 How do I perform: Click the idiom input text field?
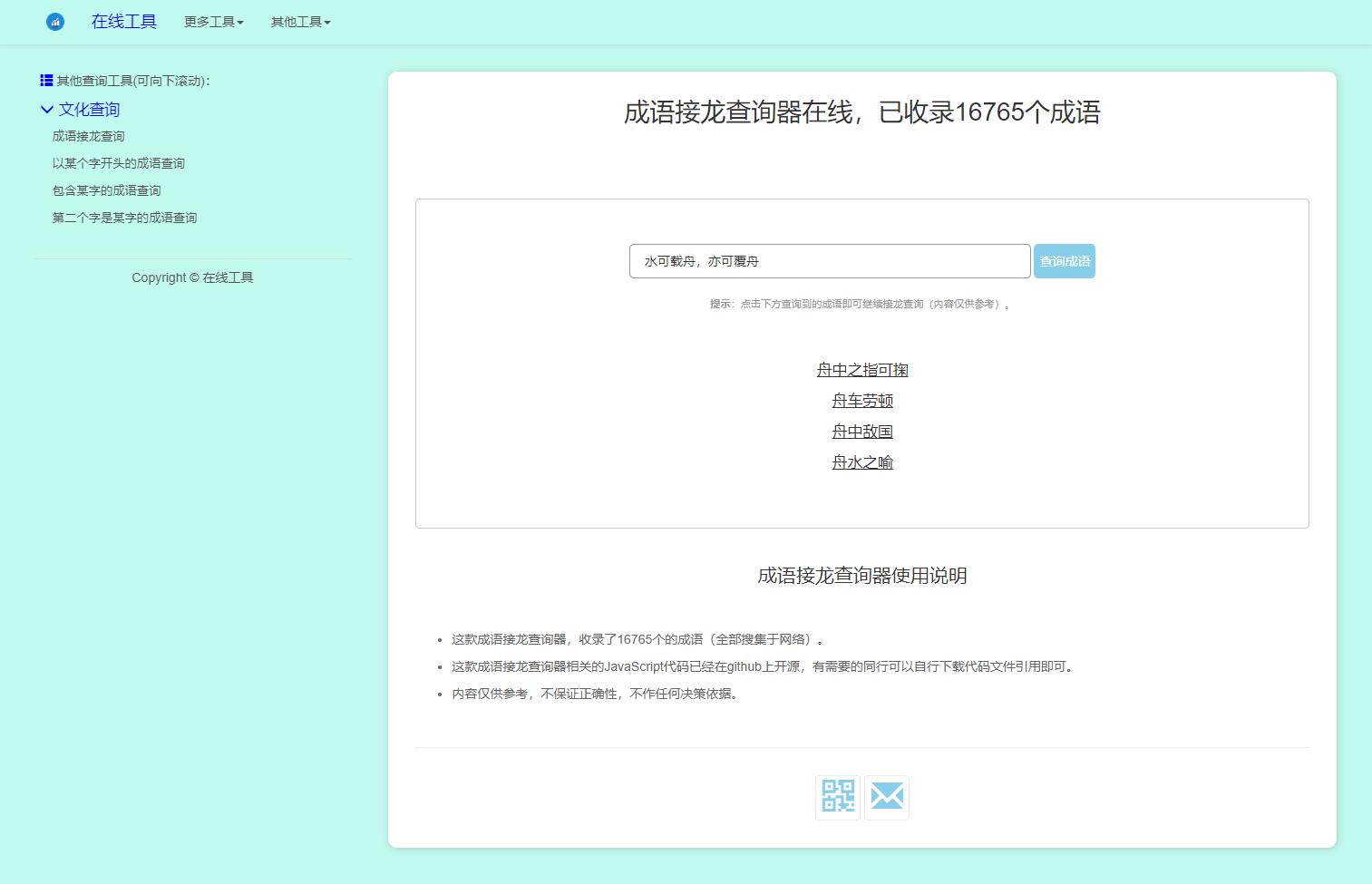[829, 261]
